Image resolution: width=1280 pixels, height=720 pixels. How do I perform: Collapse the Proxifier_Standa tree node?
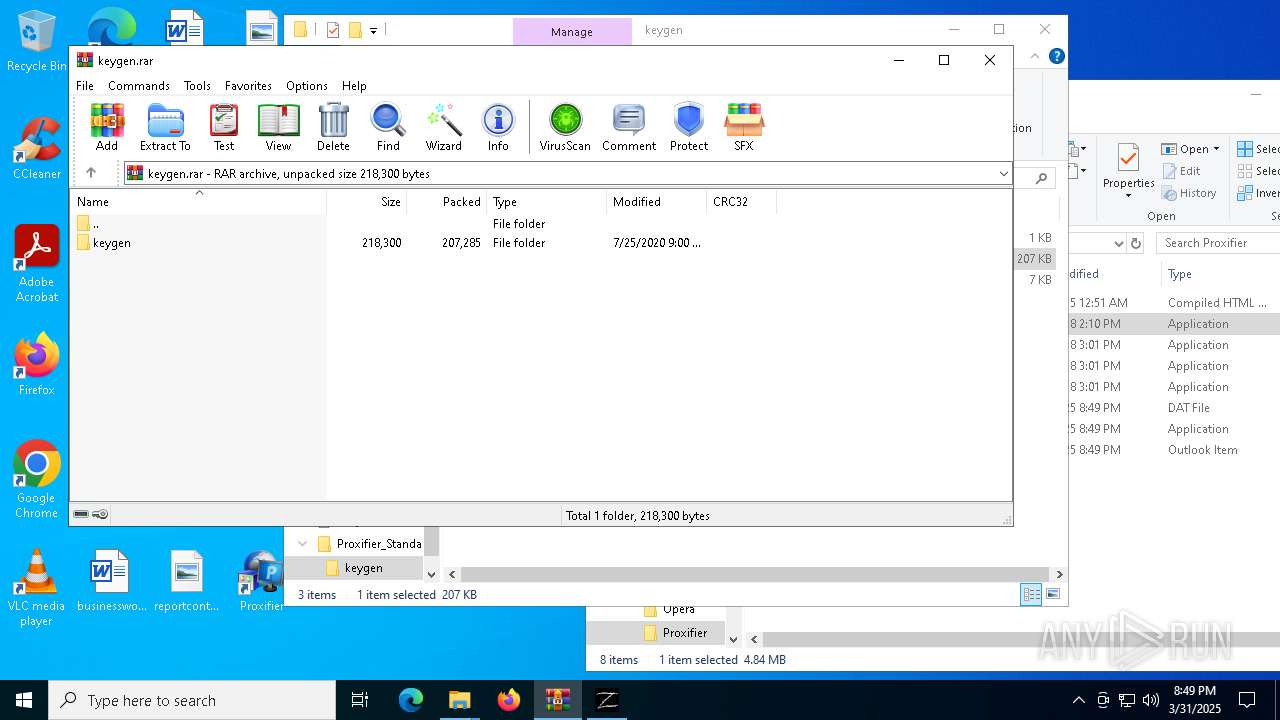tap(303, 544)
